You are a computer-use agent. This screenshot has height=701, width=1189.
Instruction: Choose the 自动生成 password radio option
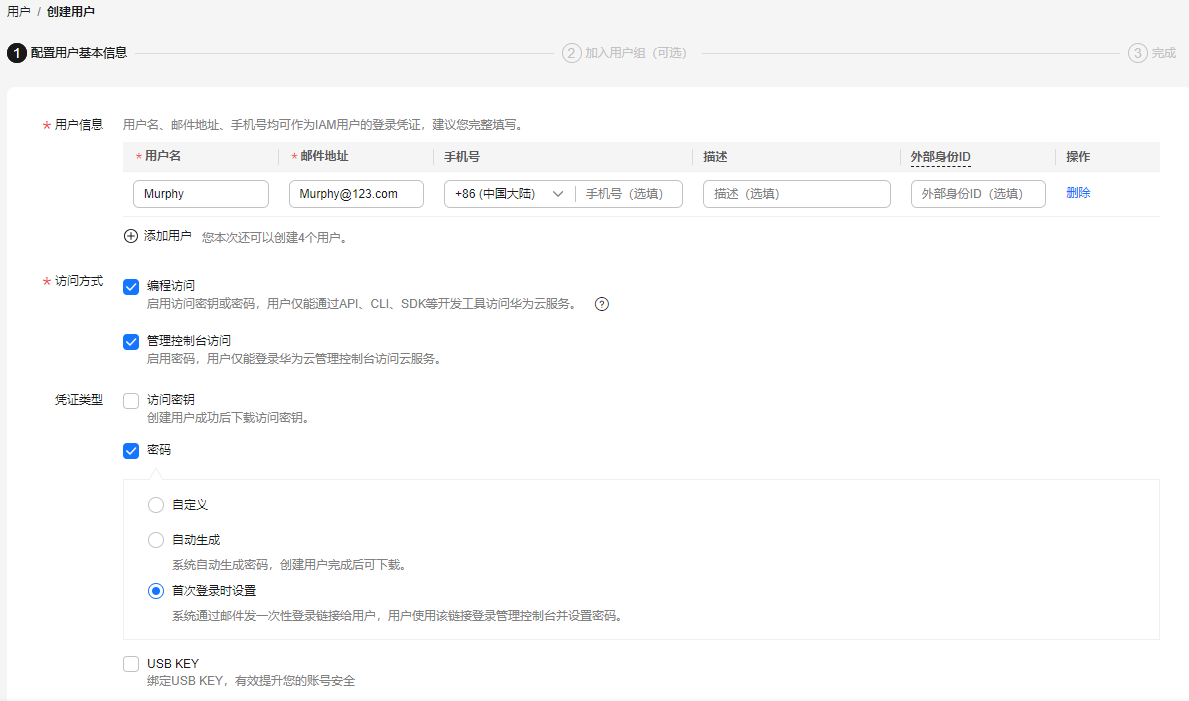[156, 540]
